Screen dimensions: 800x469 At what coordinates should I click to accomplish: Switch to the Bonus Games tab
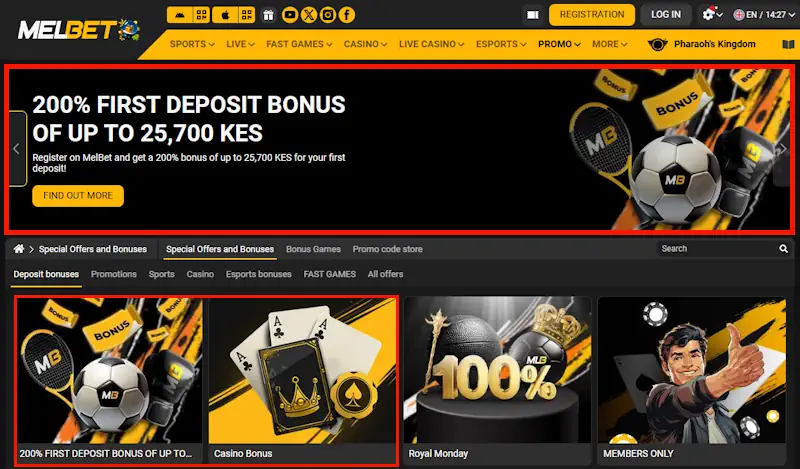[x=313, y=249]
